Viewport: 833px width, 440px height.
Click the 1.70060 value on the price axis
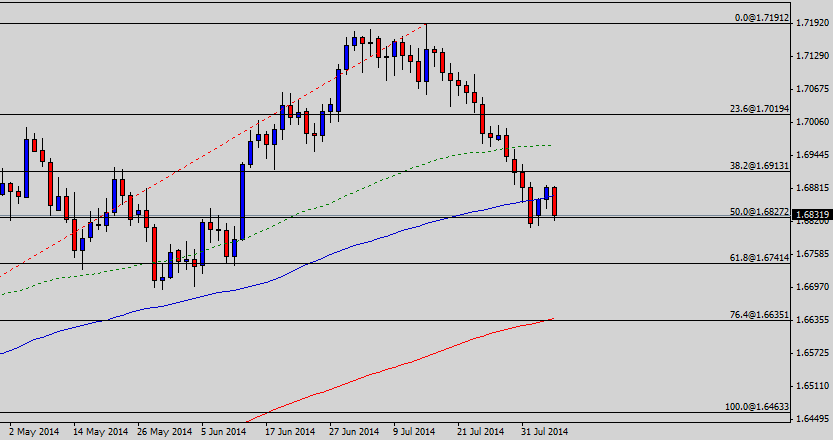click(x=812, y=121)
